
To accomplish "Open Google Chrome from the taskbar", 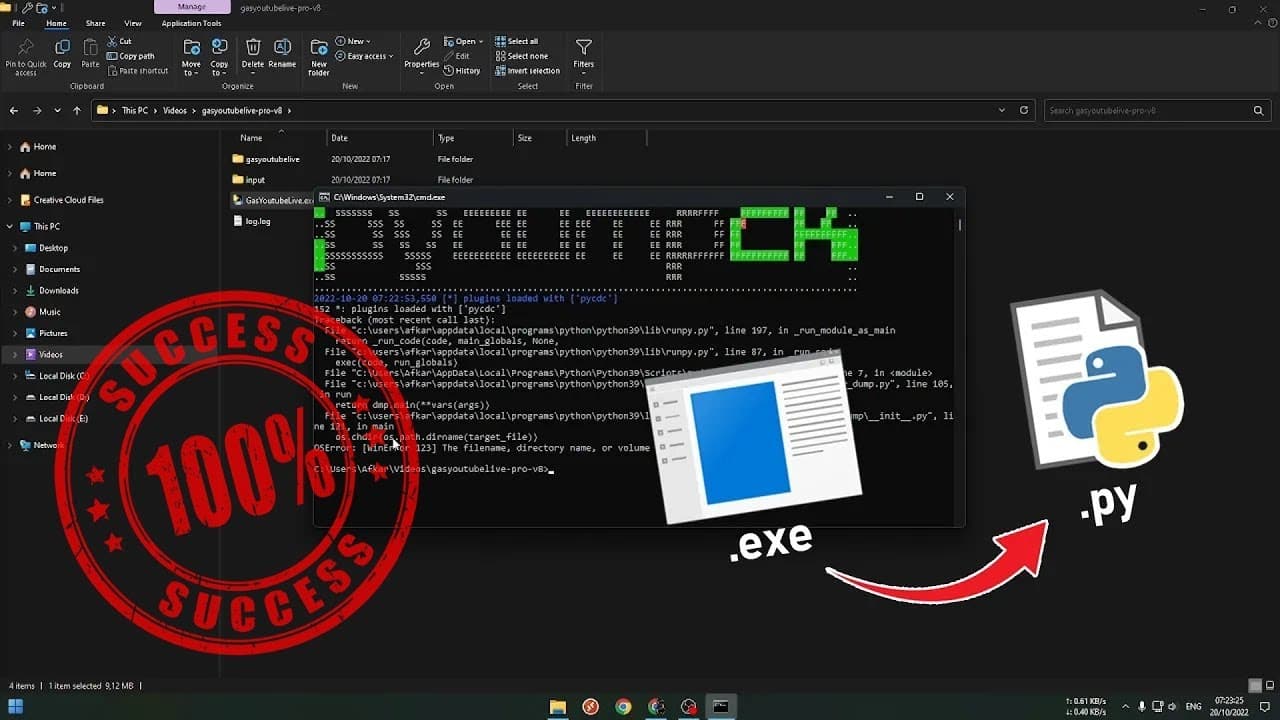I will pyautogui.click(x=623, y=707).
